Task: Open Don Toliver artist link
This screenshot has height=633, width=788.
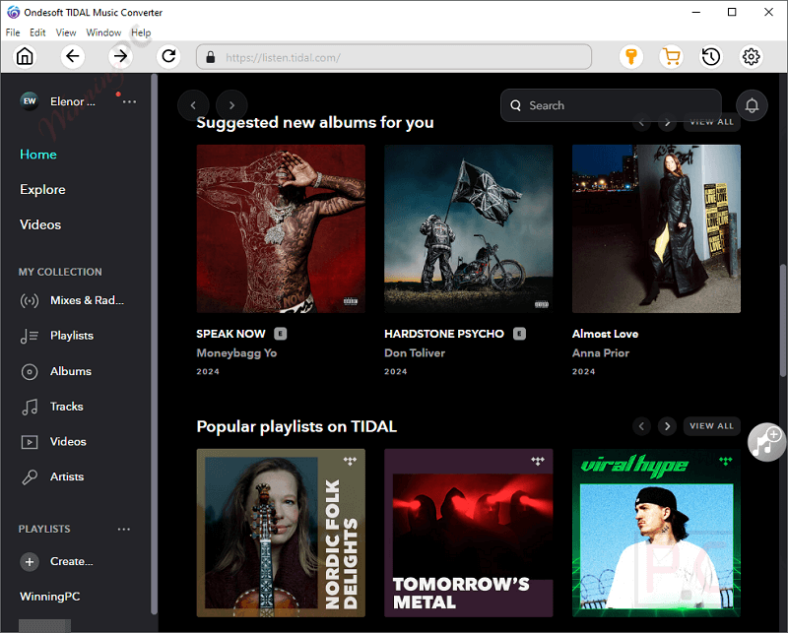Action: [x=415, y=353]
